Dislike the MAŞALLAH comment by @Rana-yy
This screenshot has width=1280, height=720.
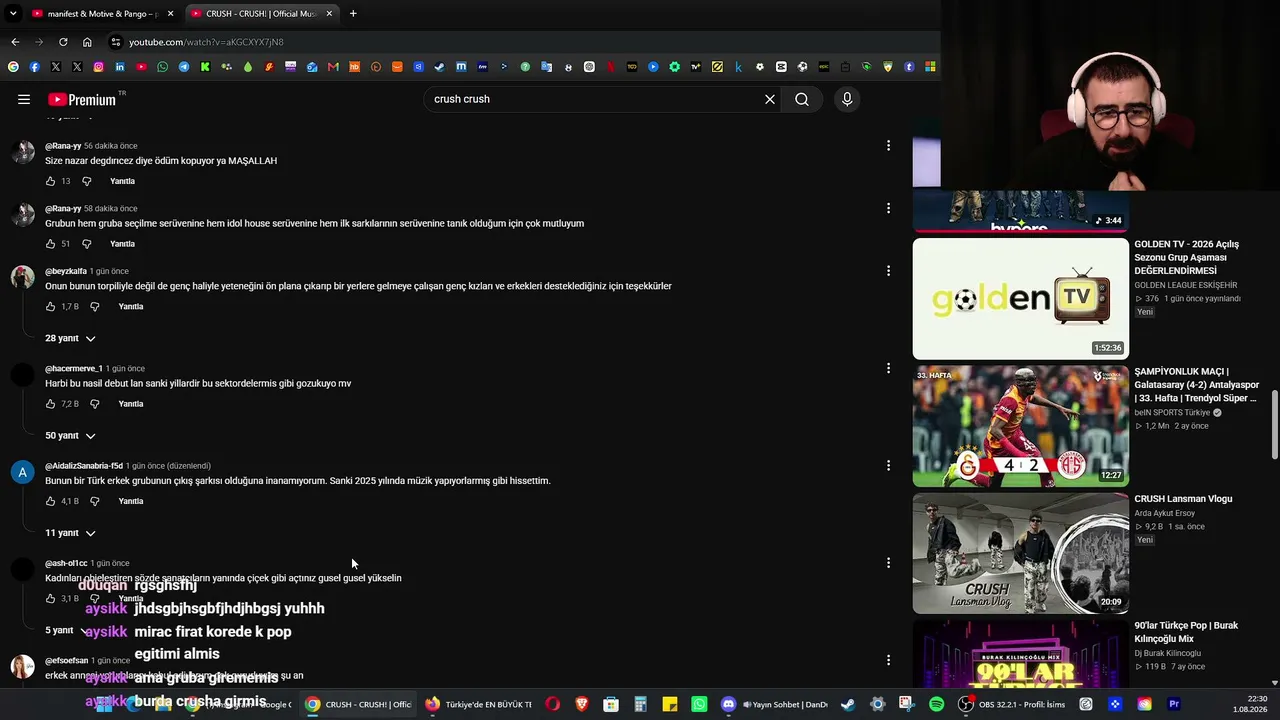pyautogui.click(x=86, y=181)
